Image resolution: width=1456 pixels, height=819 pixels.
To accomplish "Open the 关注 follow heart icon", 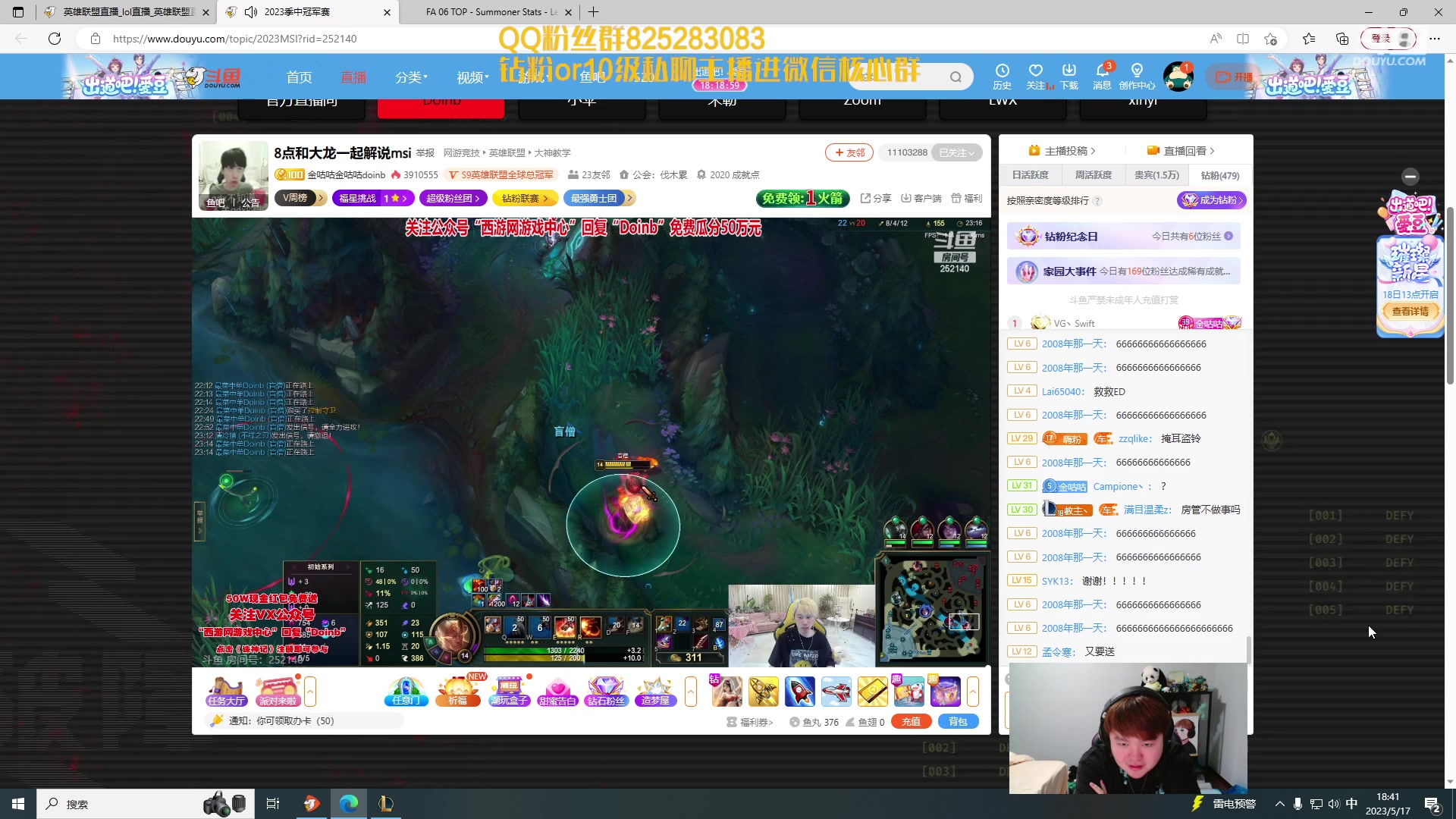I will pyautogui.click(x=1036, y=76).
